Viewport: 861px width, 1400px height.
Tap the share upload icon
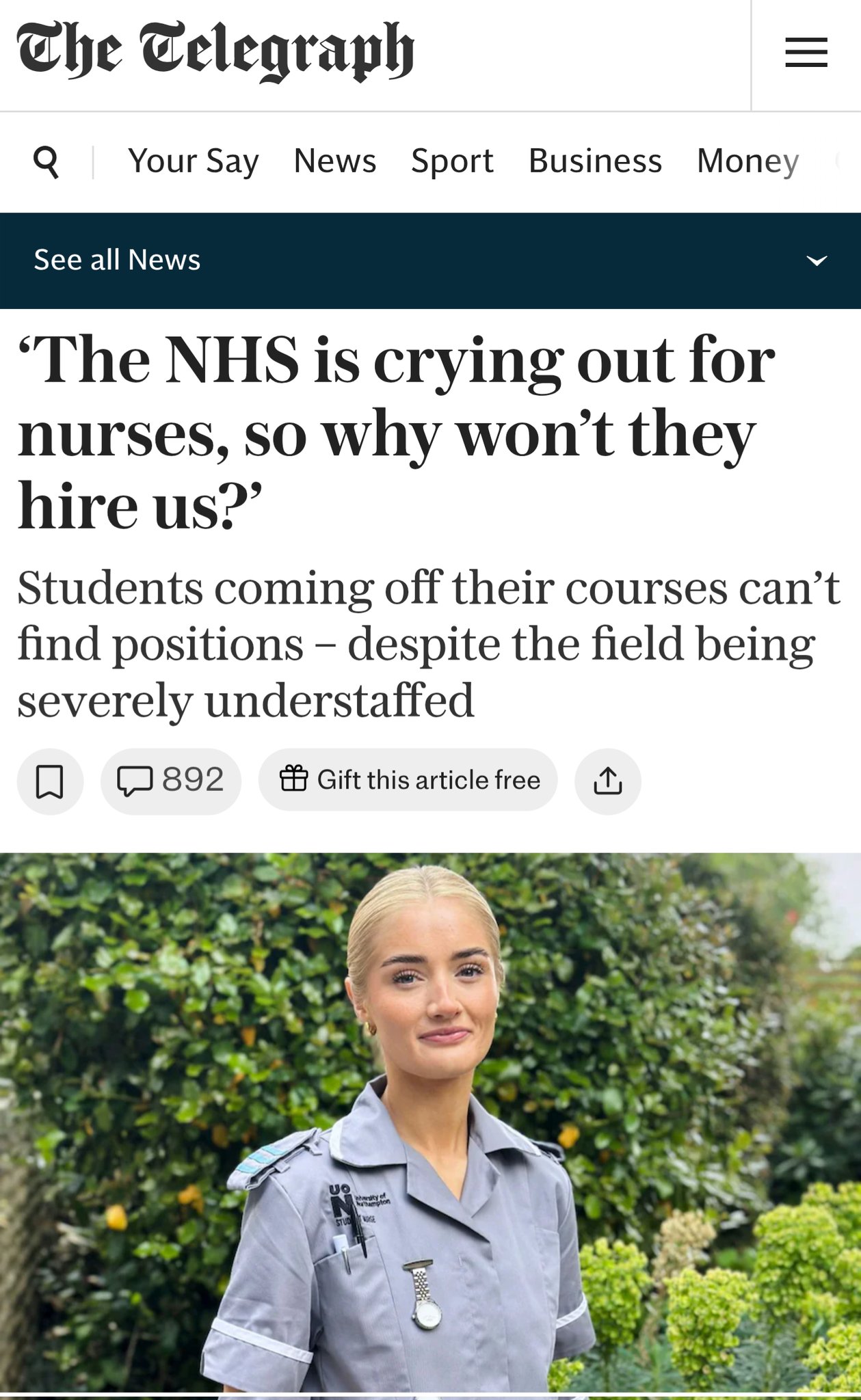click(x=608, y=781)
